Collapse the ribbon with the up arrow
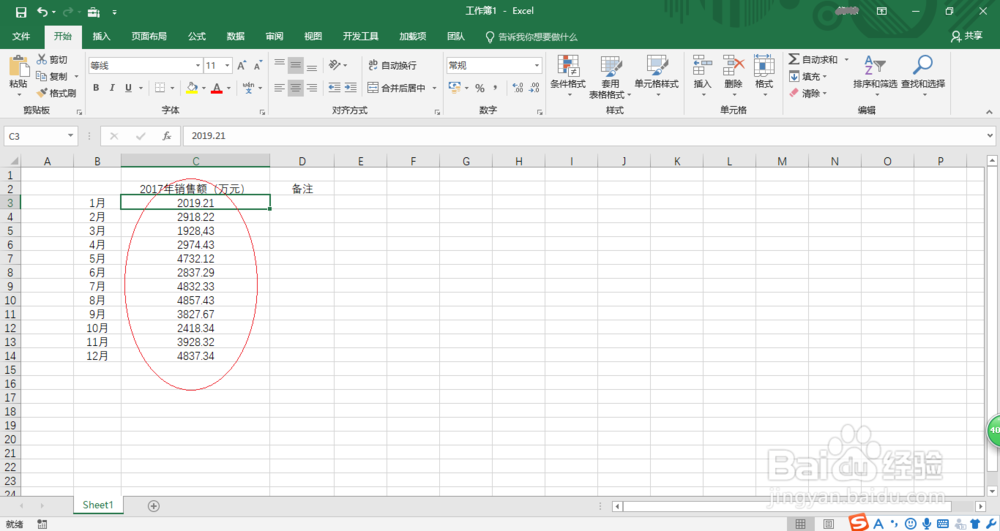 989,112
